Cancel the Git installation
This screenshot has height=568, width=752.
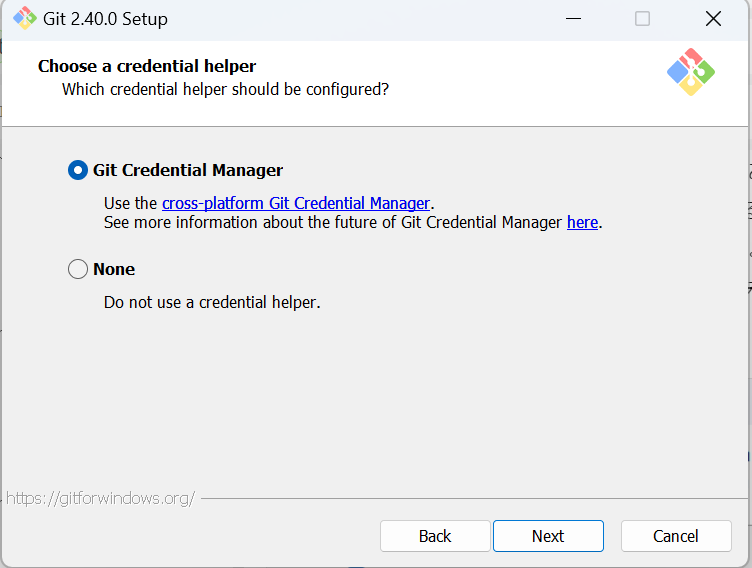coord(676,536)
